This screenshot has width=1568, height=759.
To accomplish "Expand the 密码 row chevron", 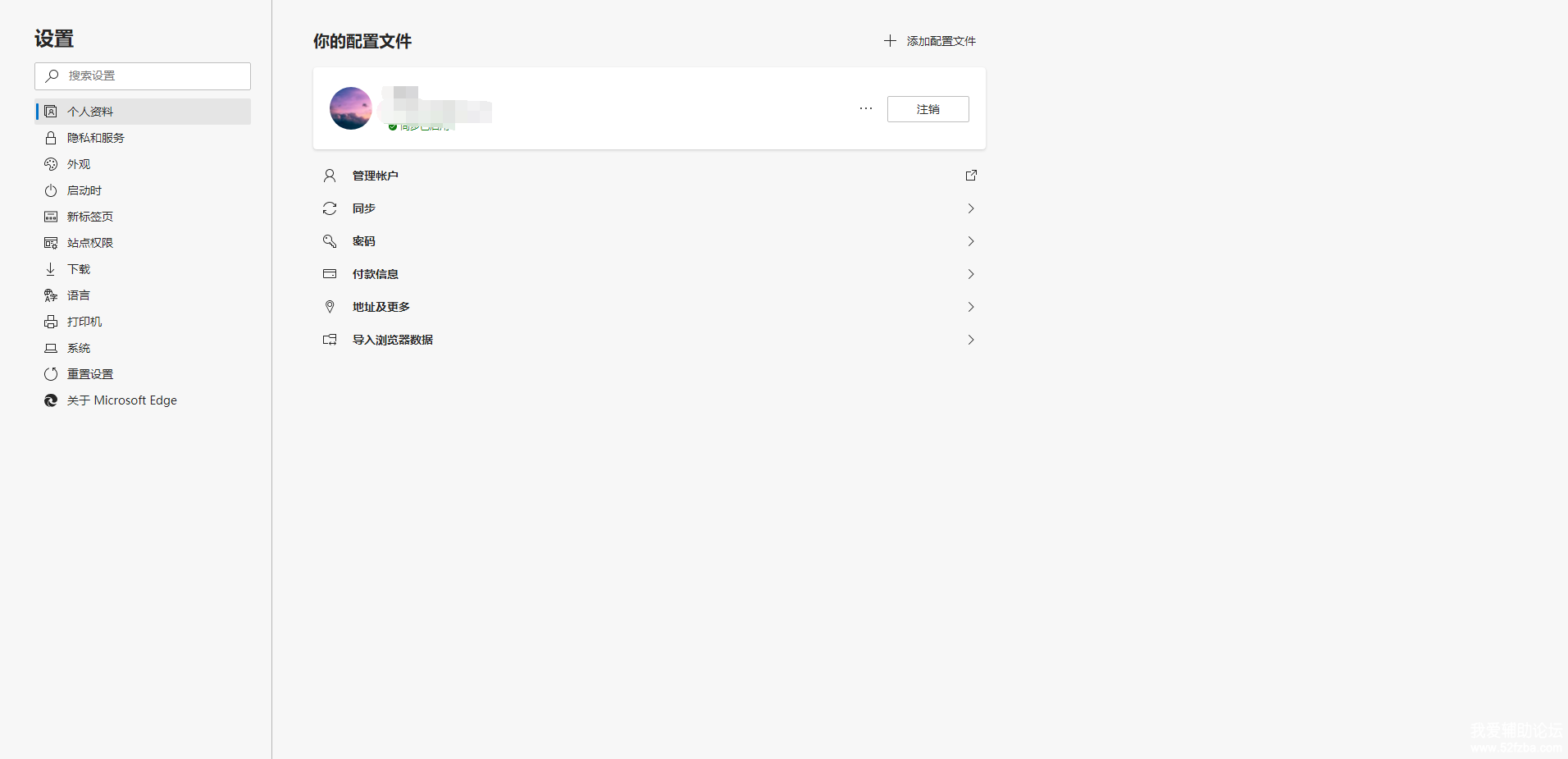I will click(x=971, y=241).
